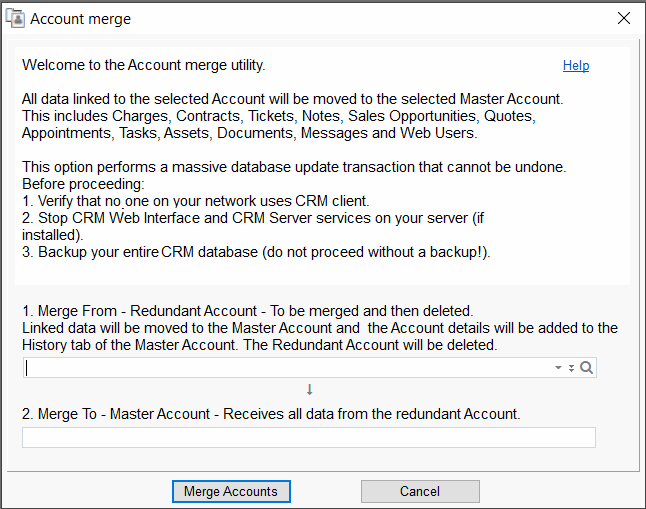Click the 'History tab of the Master Account' text

pyautogui.click(x=259, y=345)
